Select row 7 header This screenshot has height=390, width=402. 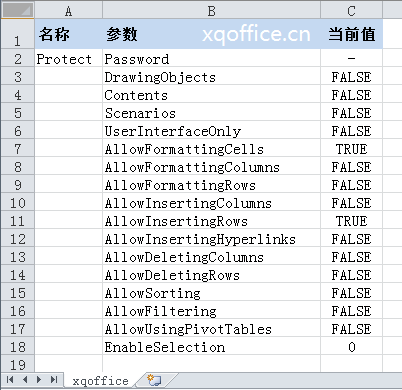click(x=18, y=149)
